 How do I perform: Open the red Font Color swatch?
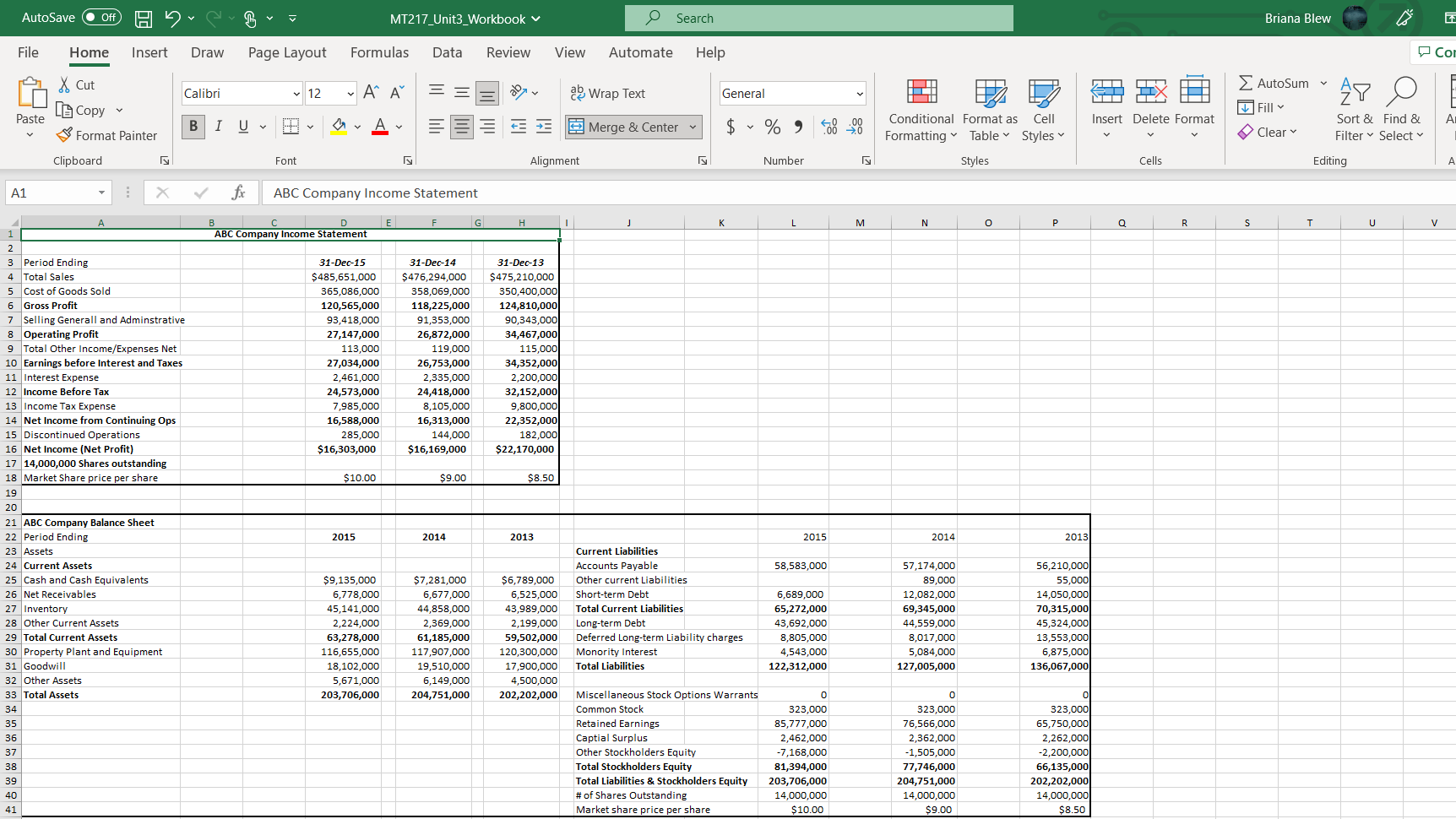click(380, 127)
